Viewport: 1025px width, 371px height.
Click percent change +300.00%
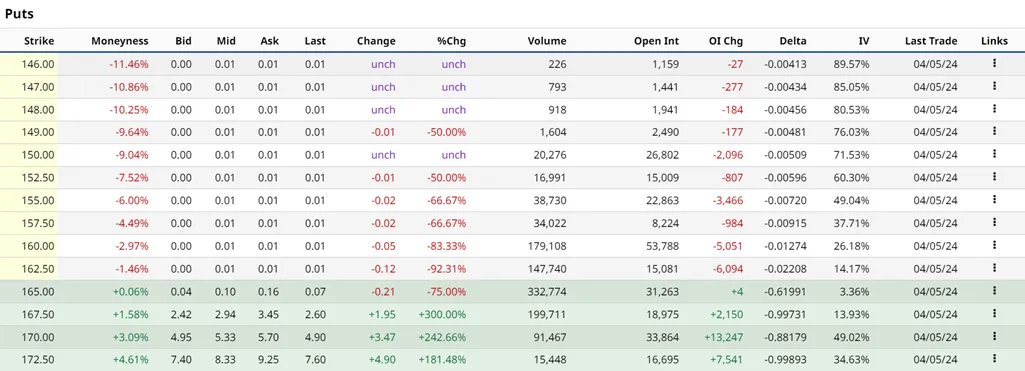coord(443,314)
